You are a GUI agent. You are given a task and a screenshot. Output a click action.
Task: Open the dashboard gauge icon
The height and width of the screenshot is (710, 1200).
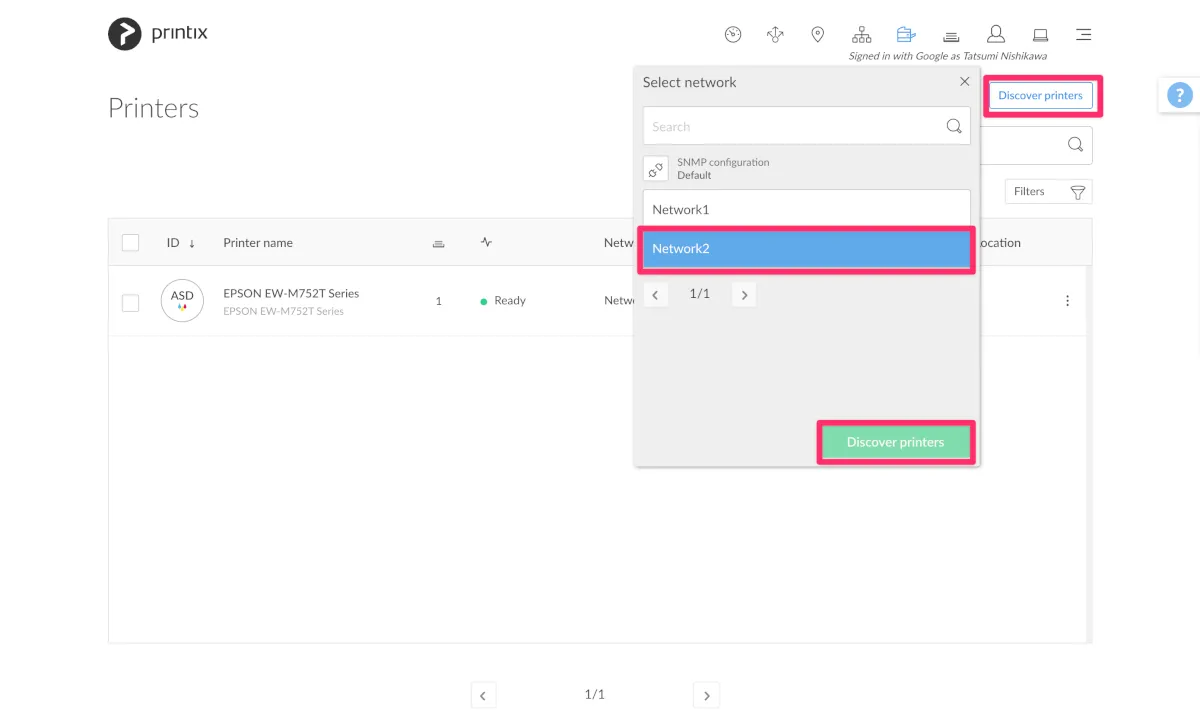tap(733, 35)
